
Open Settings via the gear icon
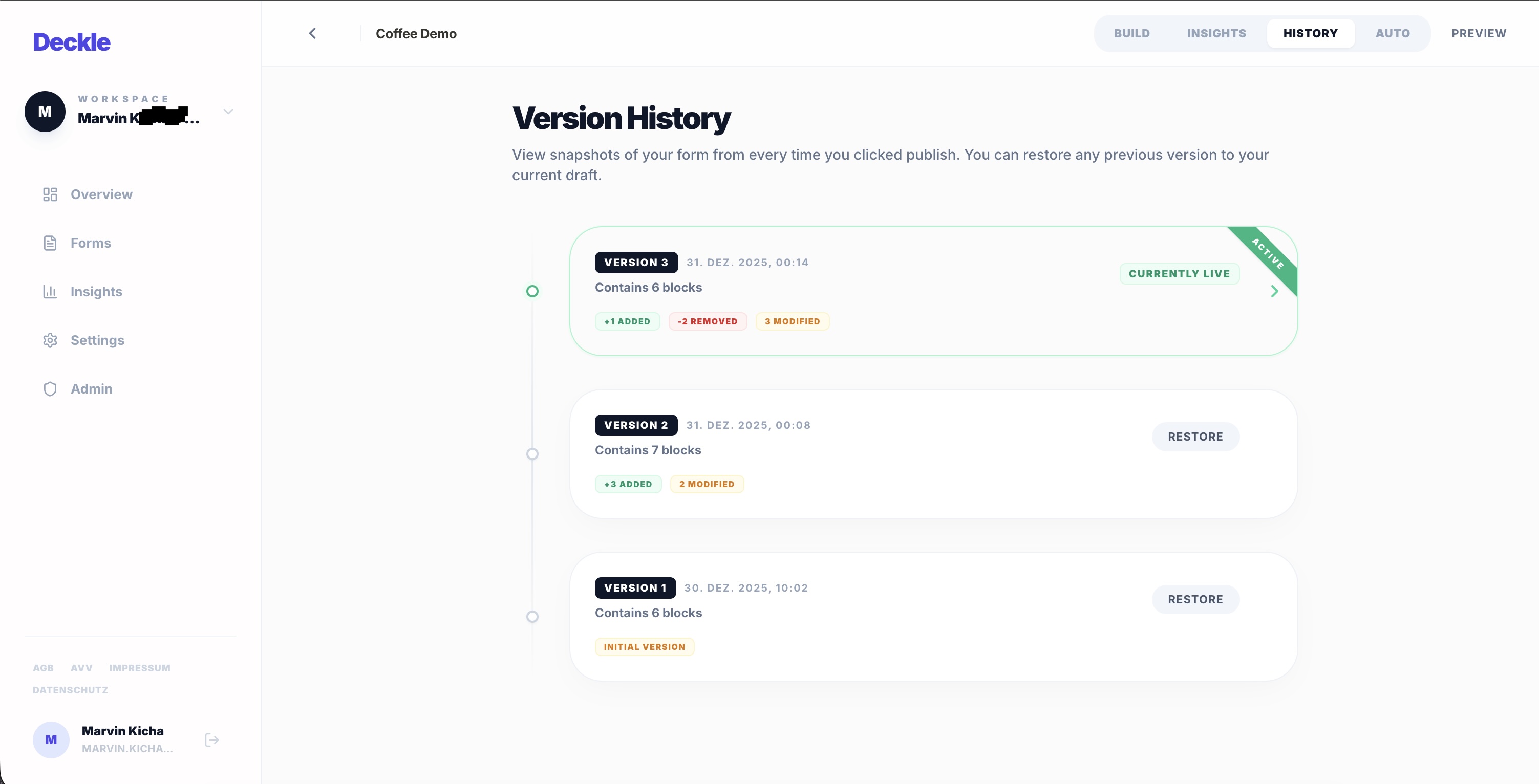point(50,340)
